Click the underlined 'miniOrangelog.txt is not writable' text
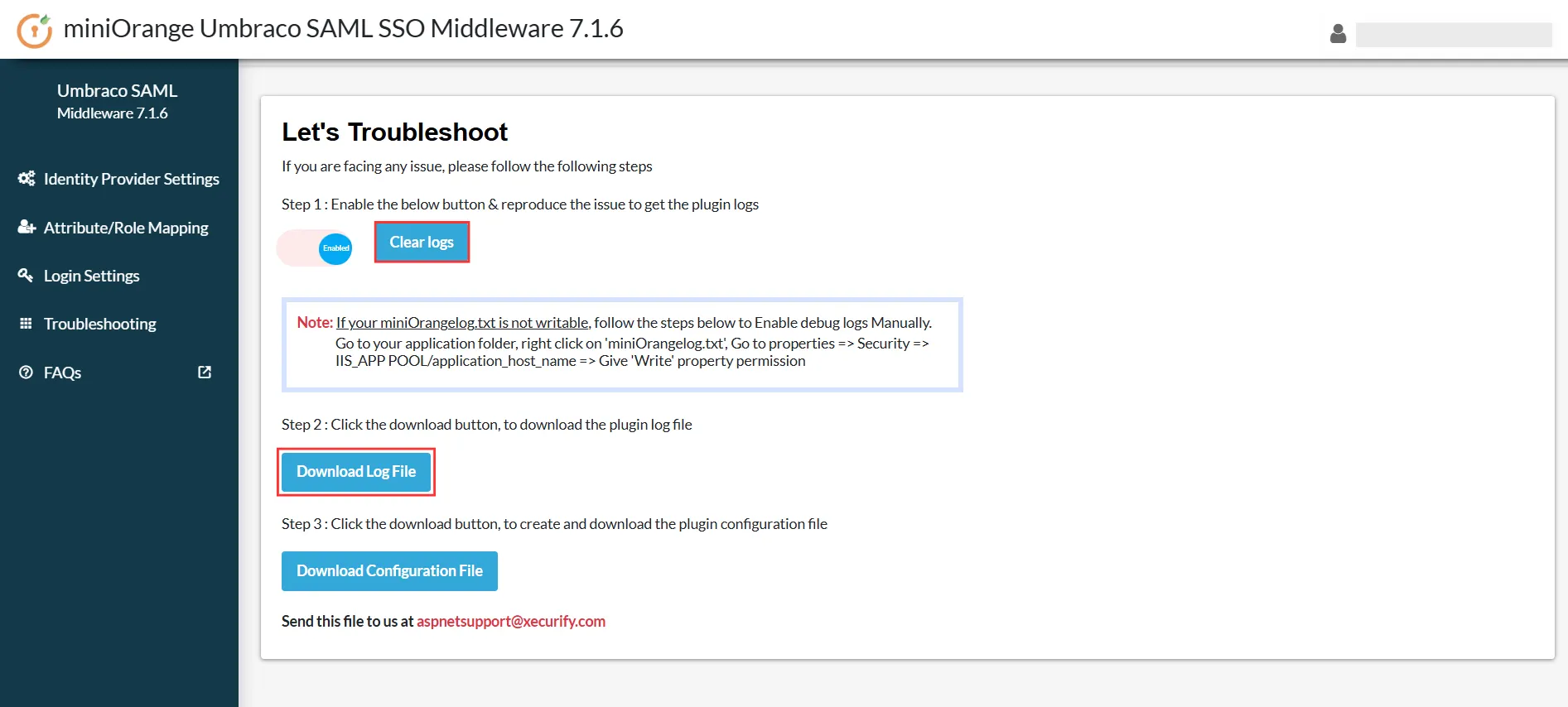The image size is (1568, 707). [x=462, y=323]
